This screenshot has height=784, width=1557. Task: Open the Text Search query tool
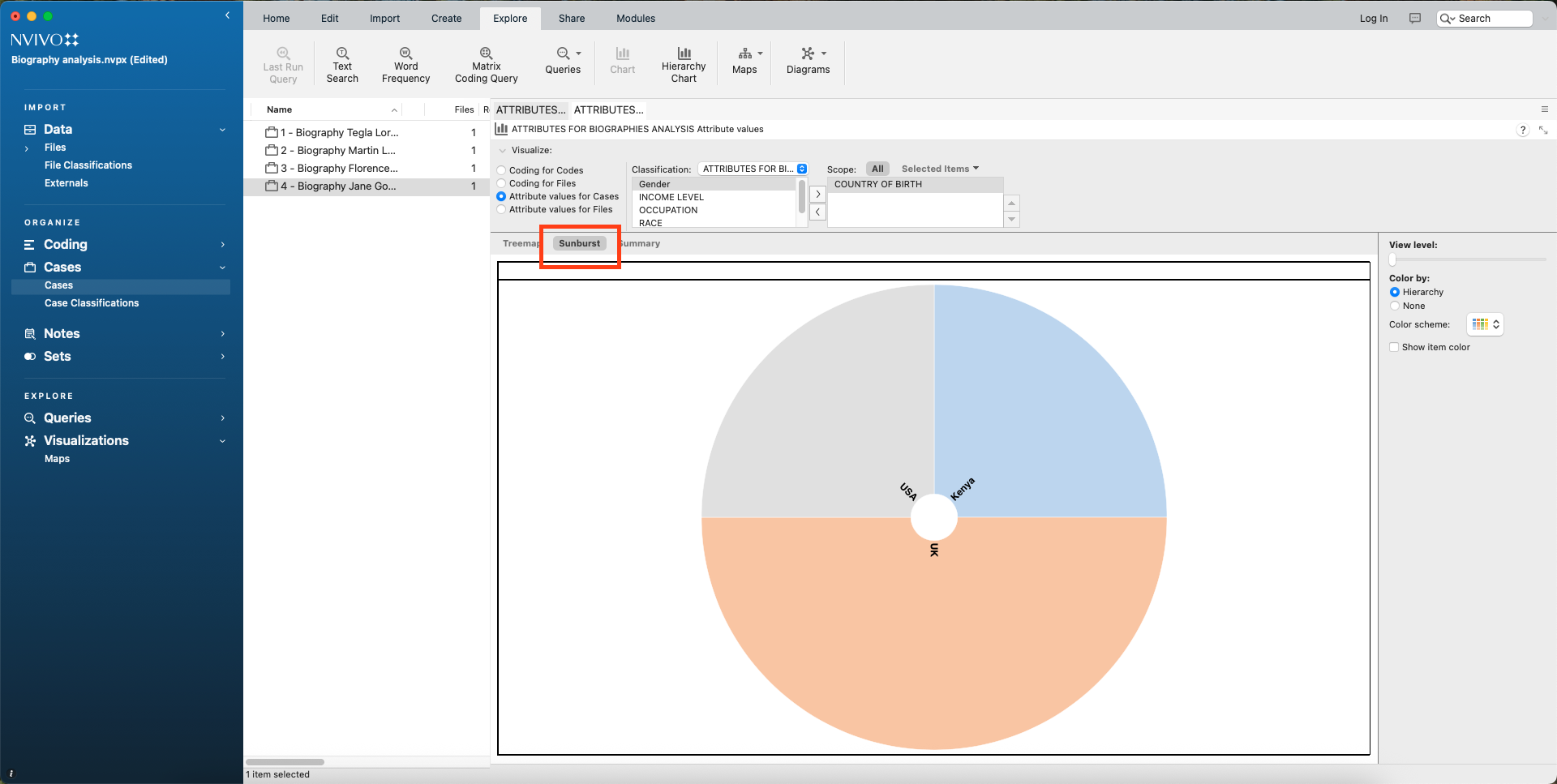342,65
